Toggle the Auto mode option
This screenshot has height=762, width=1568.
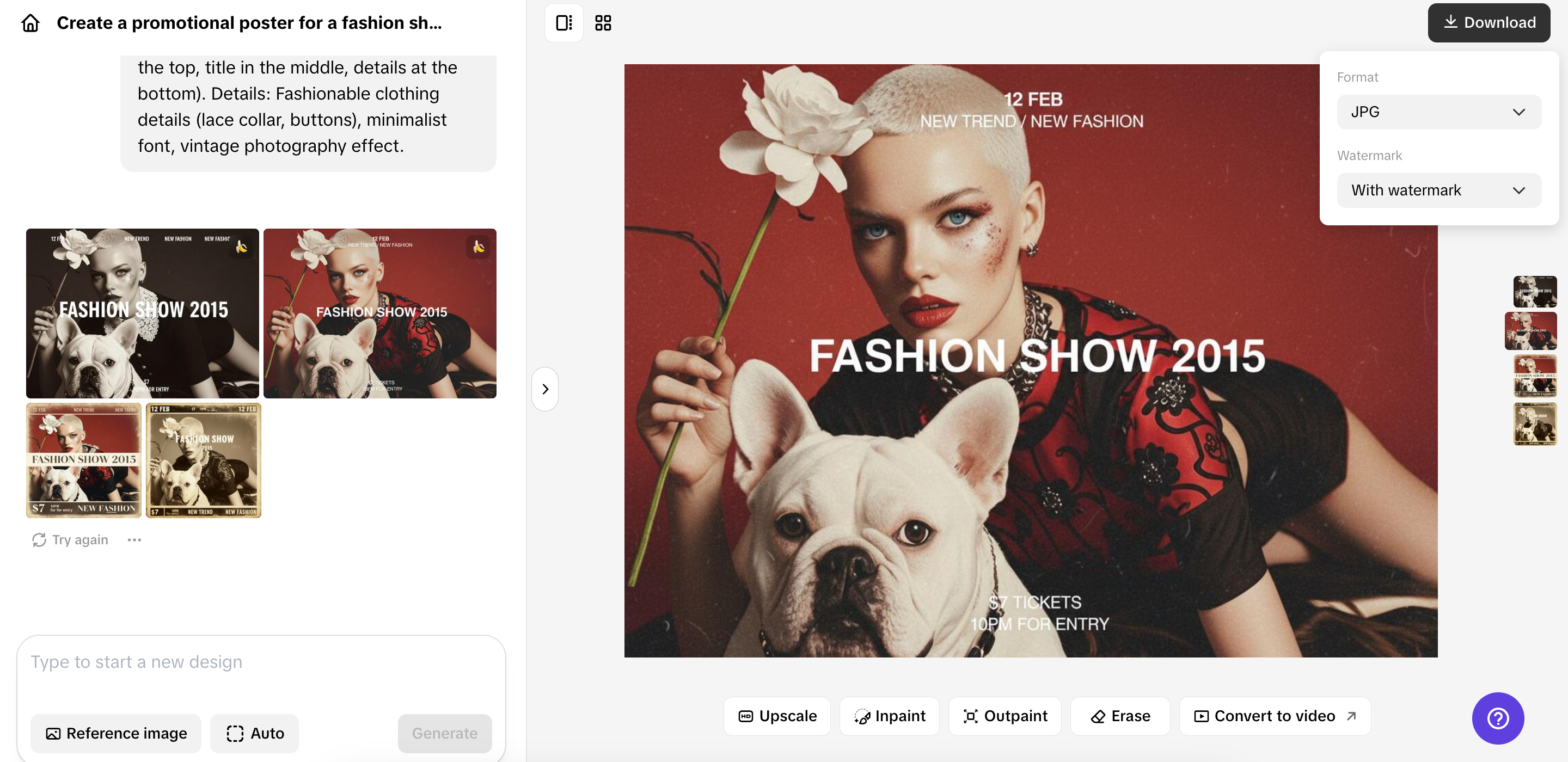pyautogui.click(x=254, y=733)
